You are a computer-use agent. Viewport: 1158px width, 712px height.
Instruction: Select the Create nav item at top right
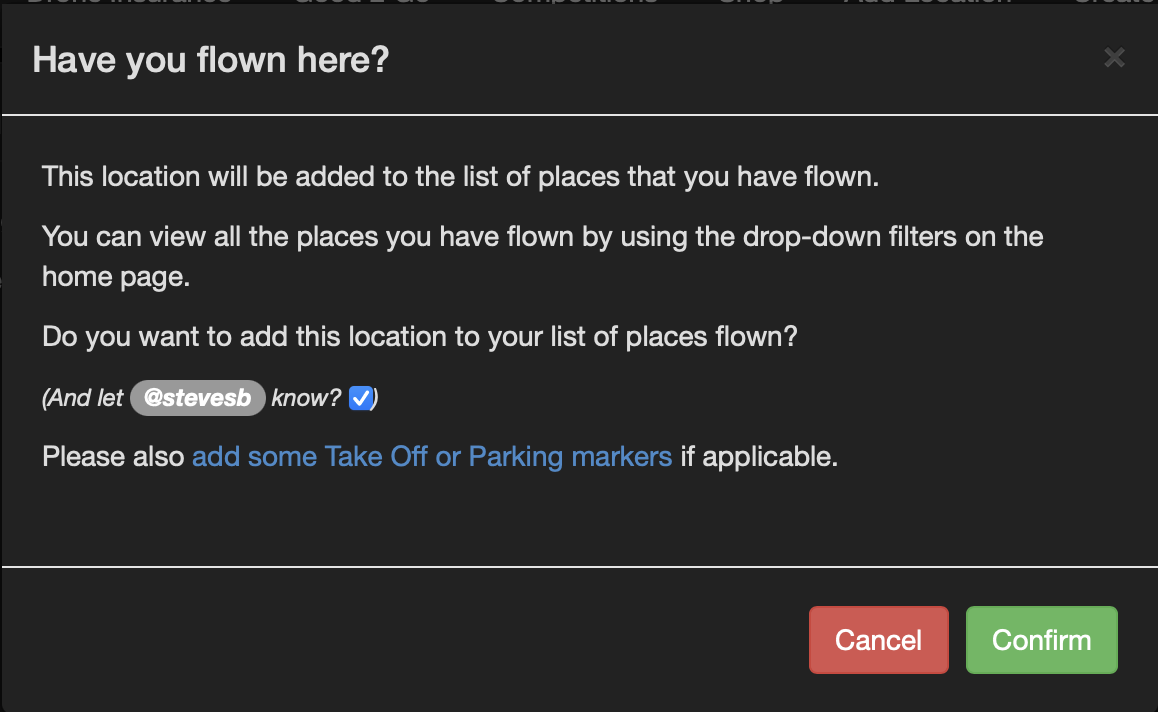point(1115,3)
